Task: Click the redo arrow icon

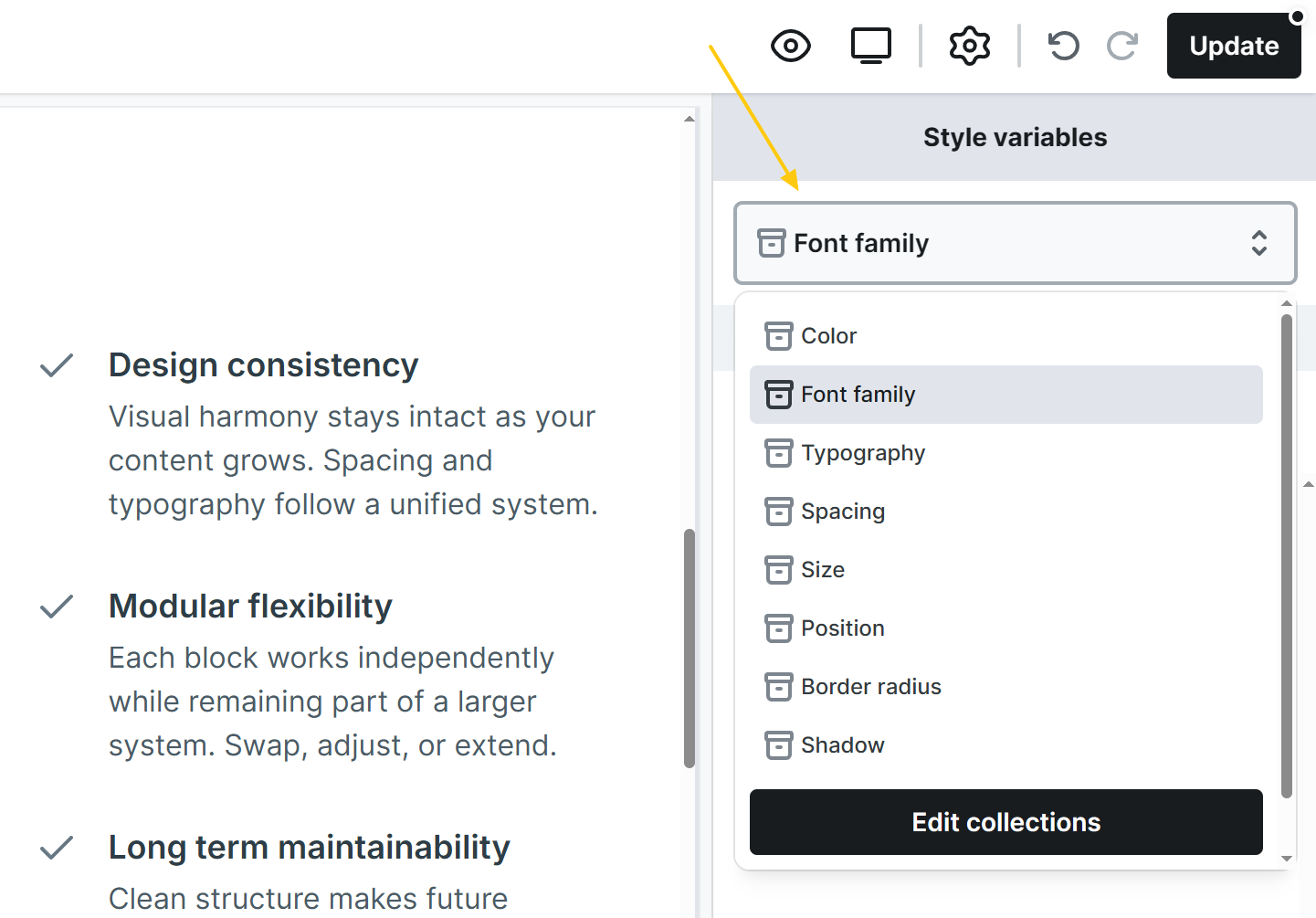Action: (x=1121, y=46)
